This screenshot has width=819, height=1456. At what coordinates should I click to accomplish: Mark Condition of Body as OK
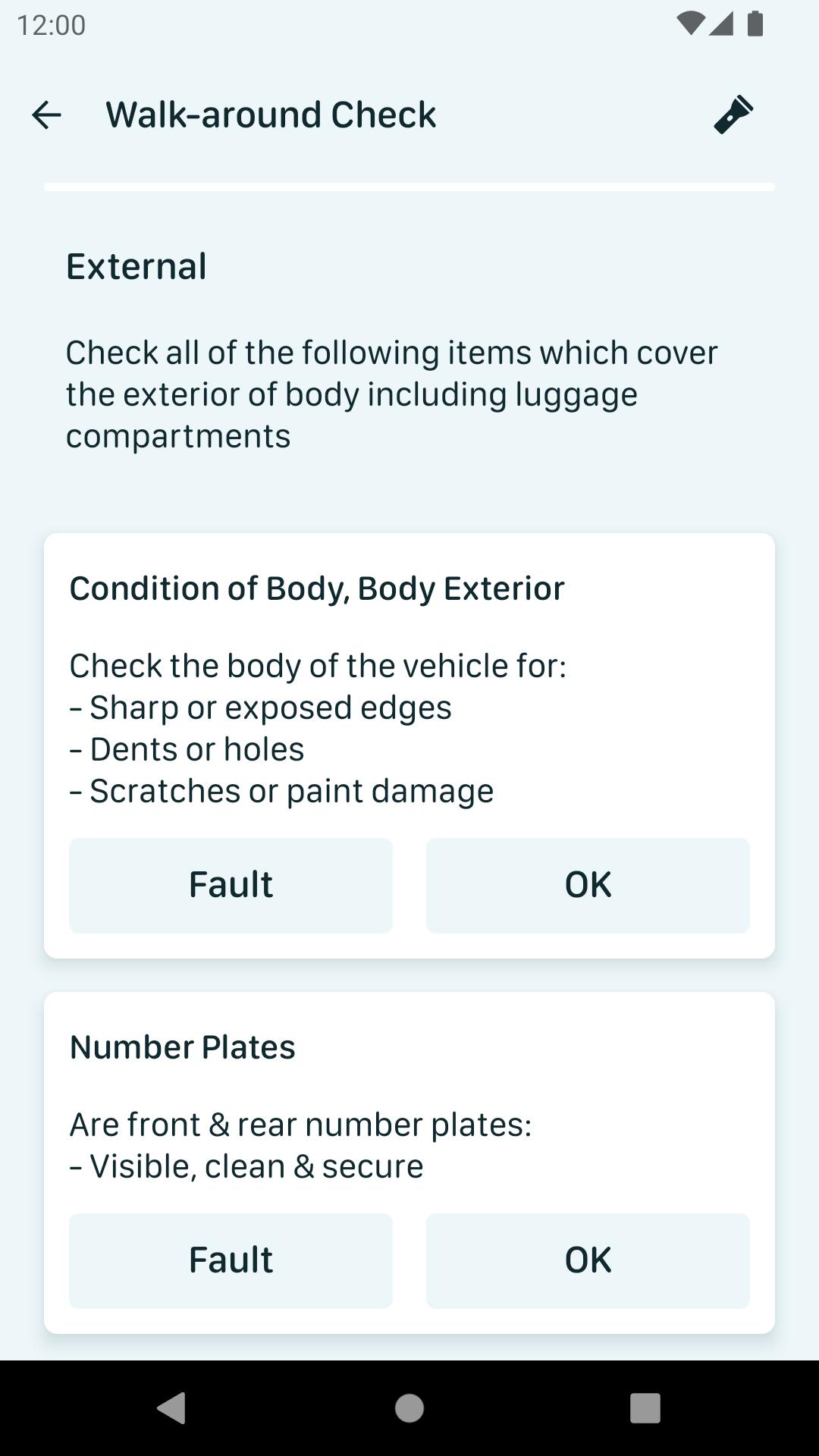coord(588,883)
